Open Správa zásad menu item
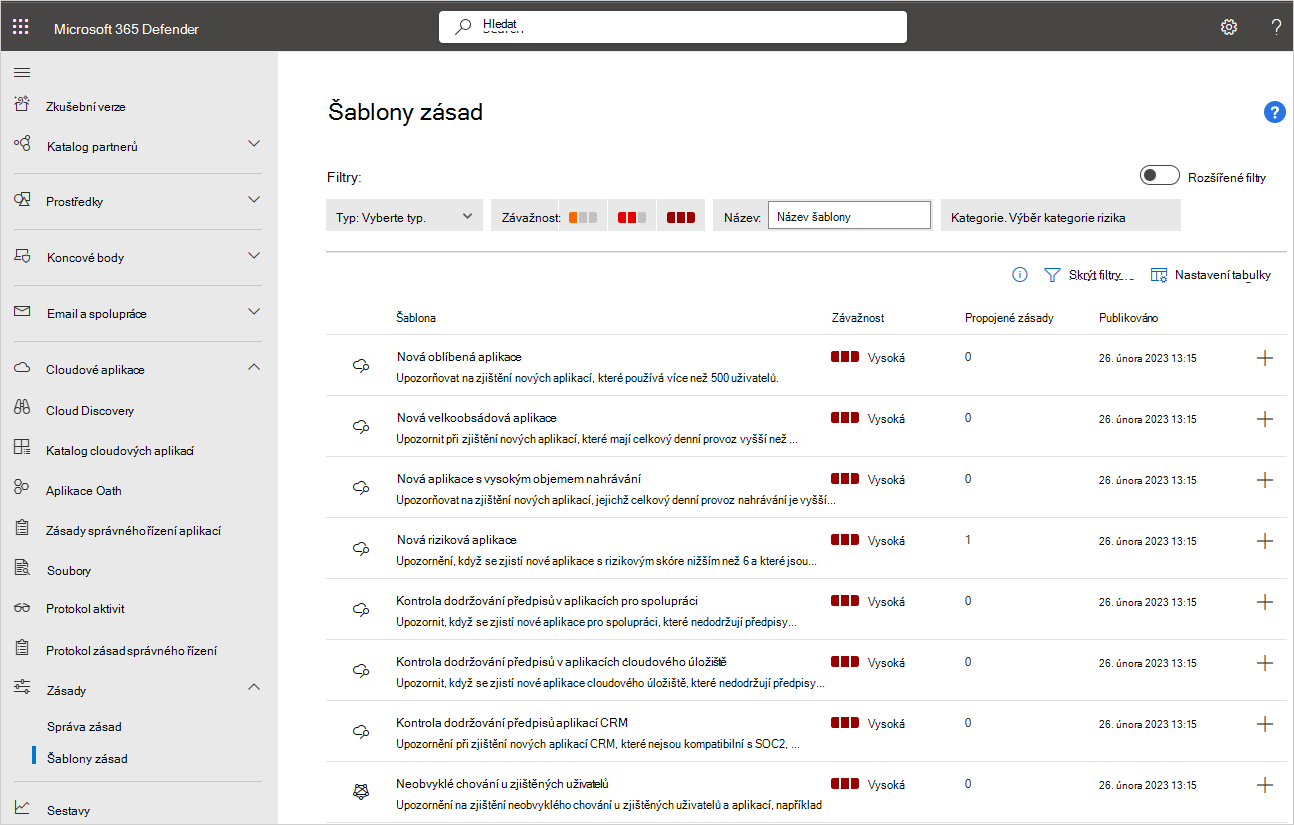Viewport: 1294px width, 825px height. tap(84, 726)
